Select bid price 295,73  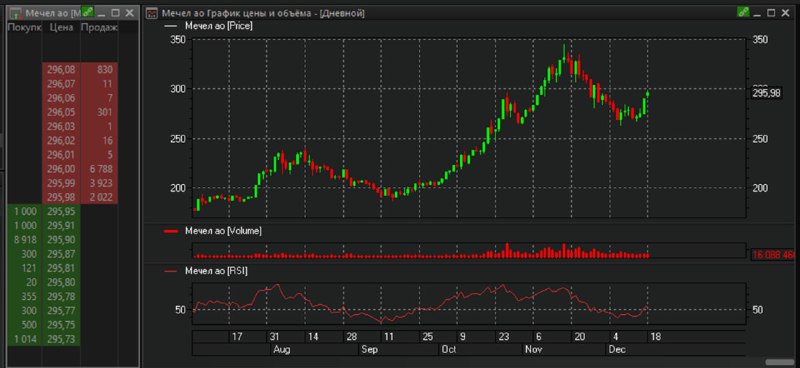tap(61, 339)
